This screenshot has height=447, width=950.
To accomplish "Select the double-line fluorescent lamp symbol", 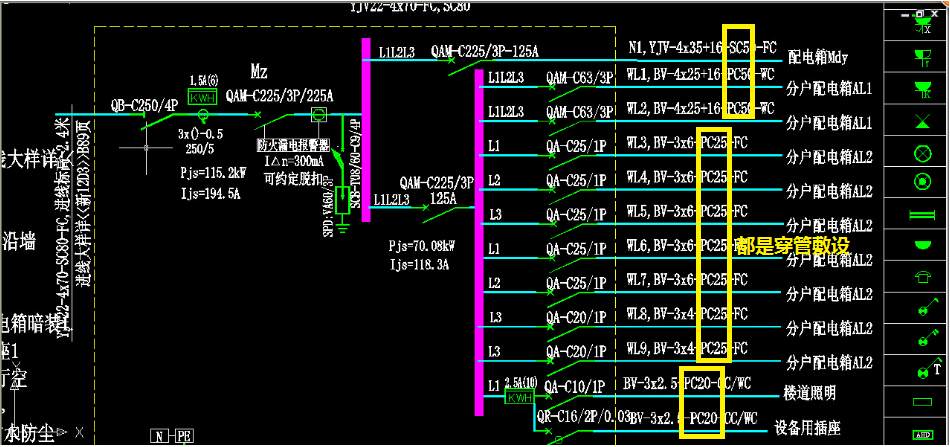I will pyautogui.click(x=922, y=214).
